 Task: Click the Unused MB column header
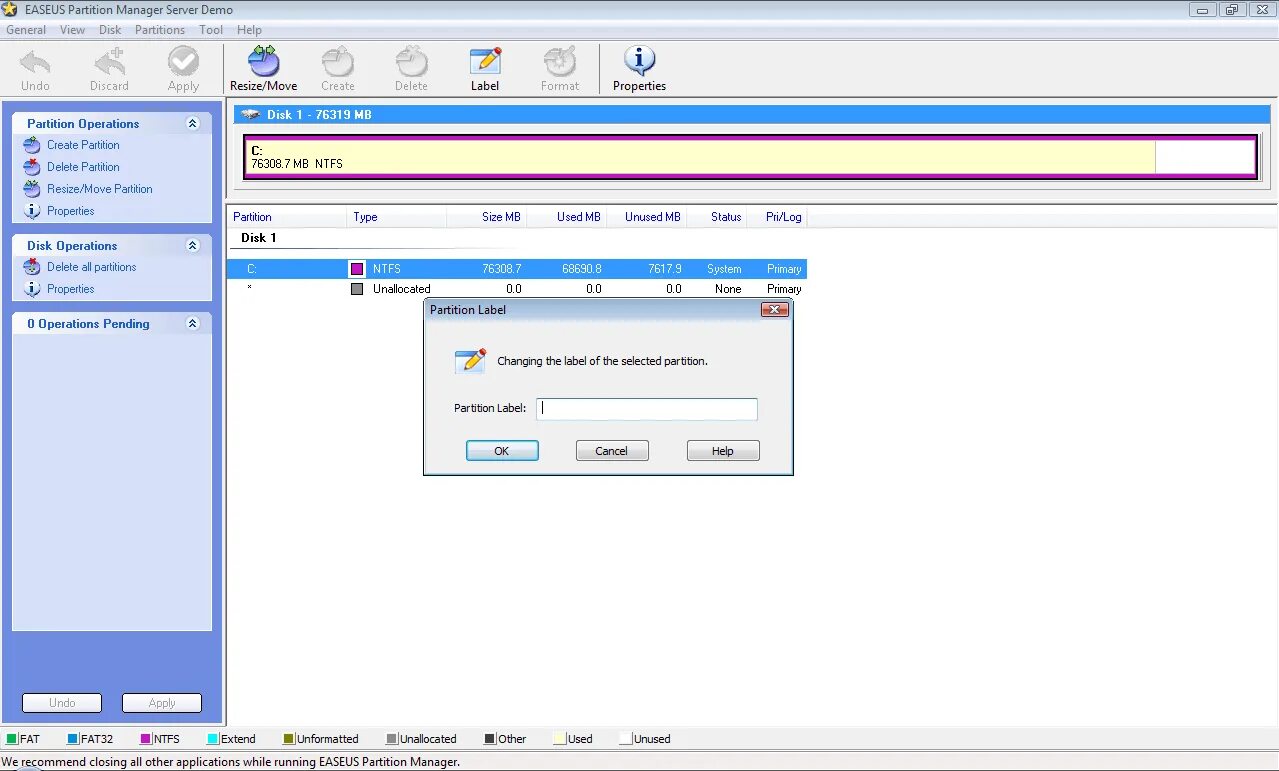(647, 217)
